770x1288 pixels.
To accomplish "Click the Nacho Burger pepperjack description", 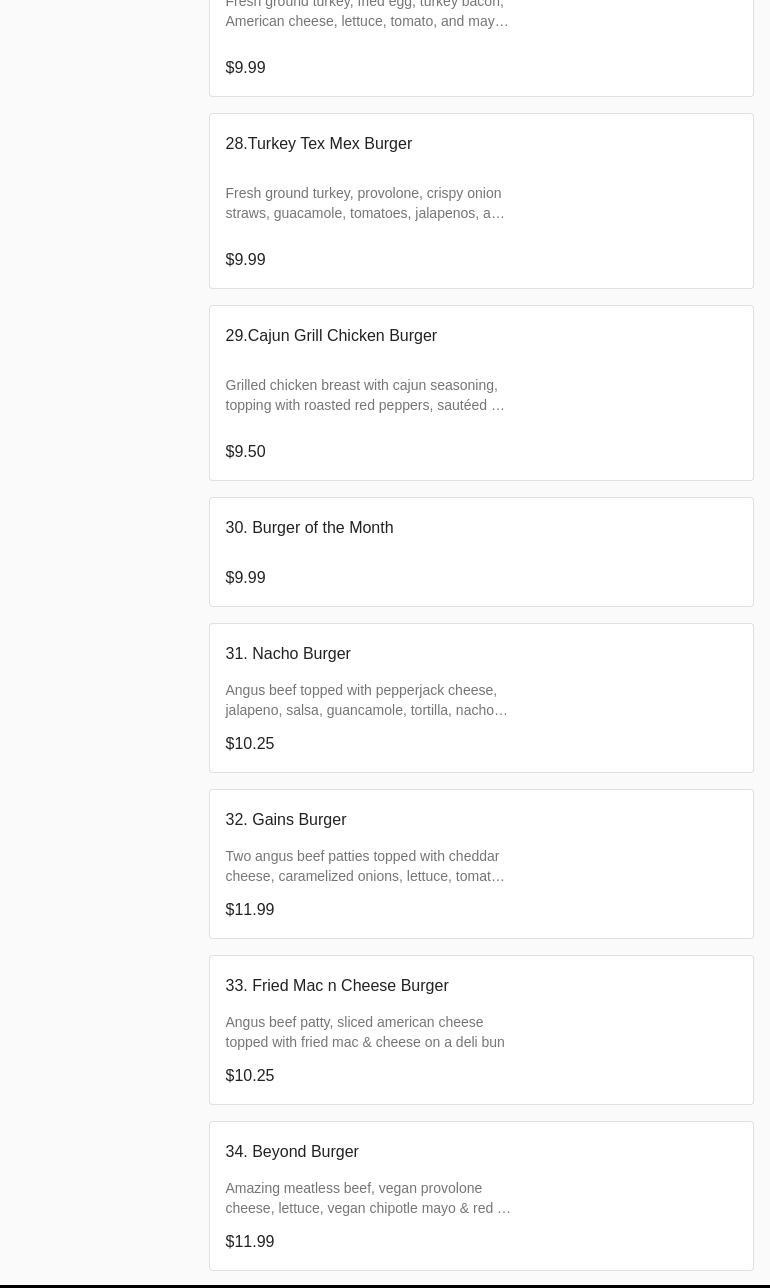I will coord(366,700).
